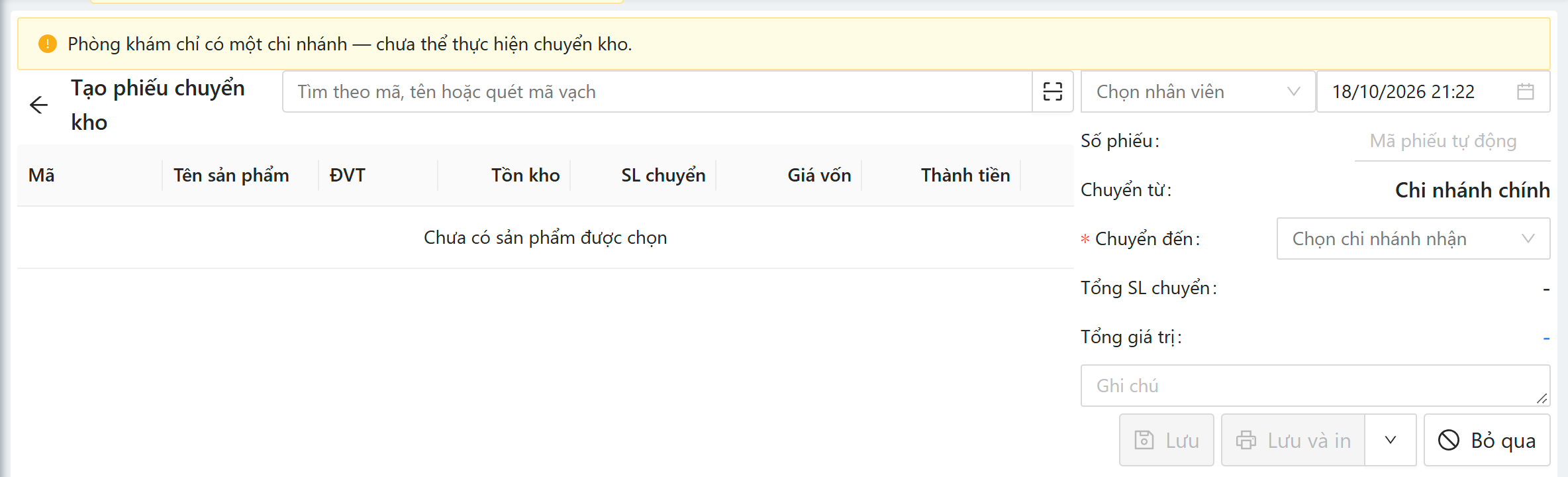This screenshot has width=1568, height=477.
Task: Open the calendar date picker icon
Action: [1526, 91]
